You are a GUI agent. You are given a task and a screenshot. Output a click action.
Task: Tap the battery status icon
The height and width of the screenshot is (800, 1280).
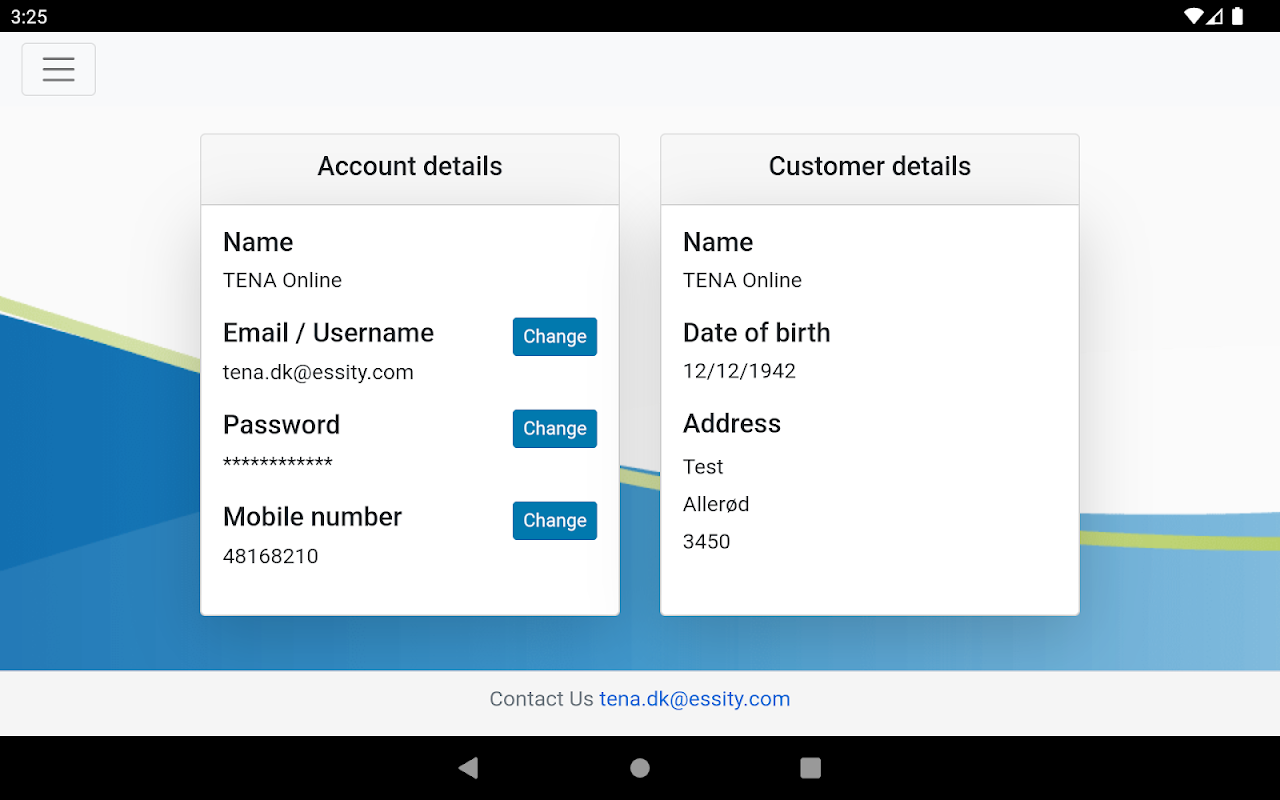pos(1238,16)
